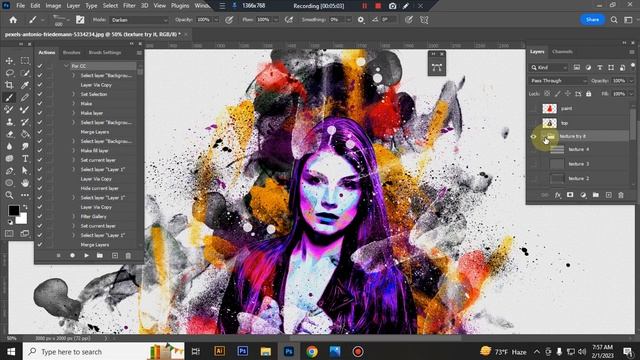Open the Kind filter dropdown in Layers

click(x=549, y=67)
